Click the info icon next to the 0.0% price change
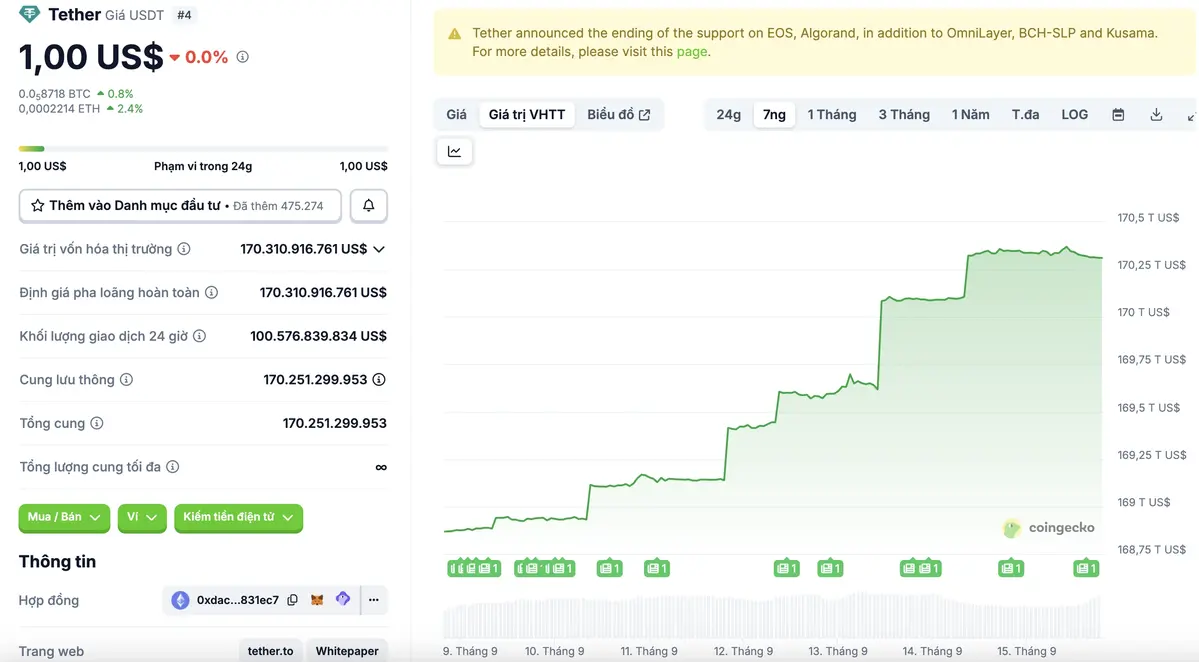1199x662 pixels. click(242, 57)
